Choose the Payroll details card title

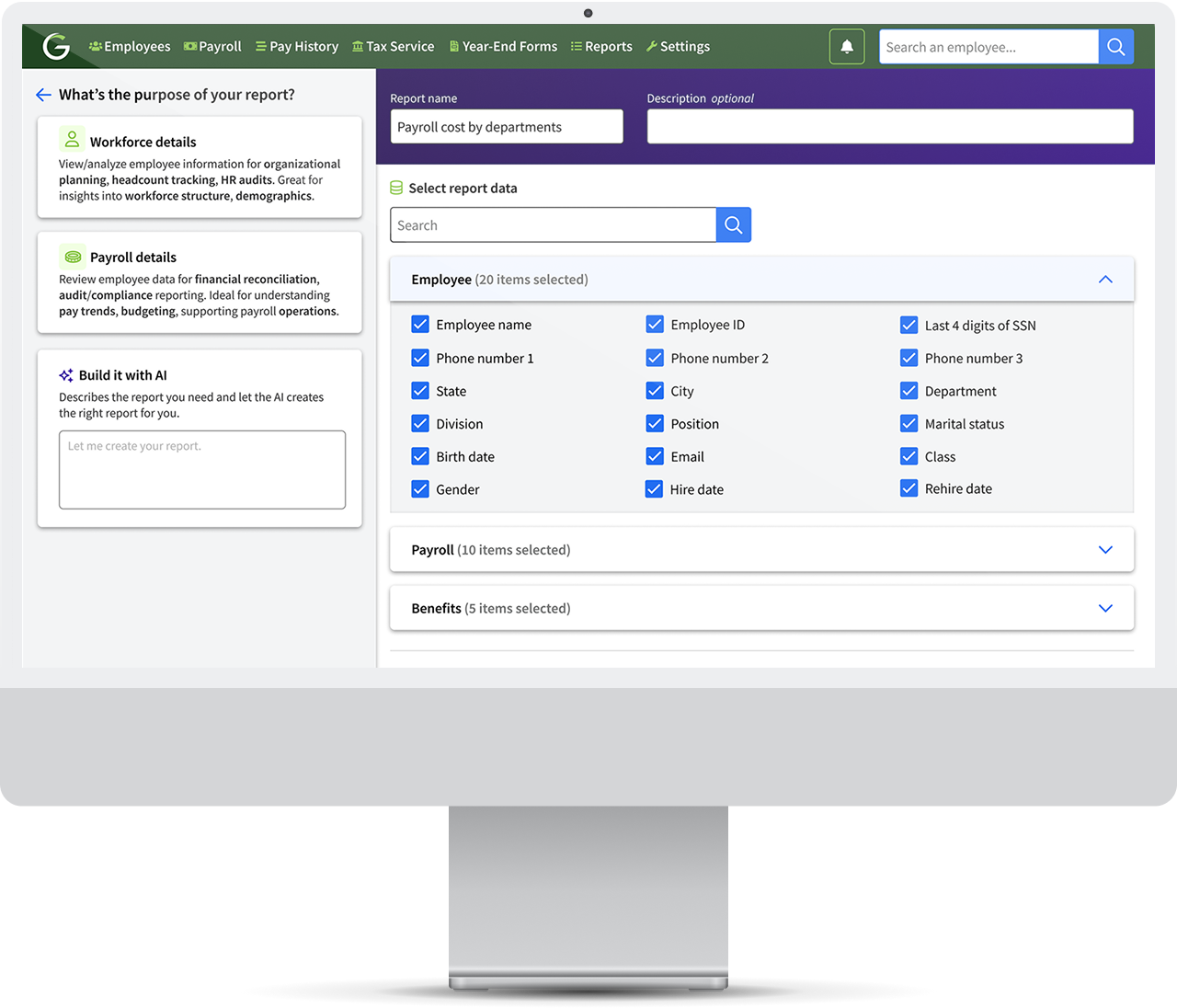pos(133,258)
